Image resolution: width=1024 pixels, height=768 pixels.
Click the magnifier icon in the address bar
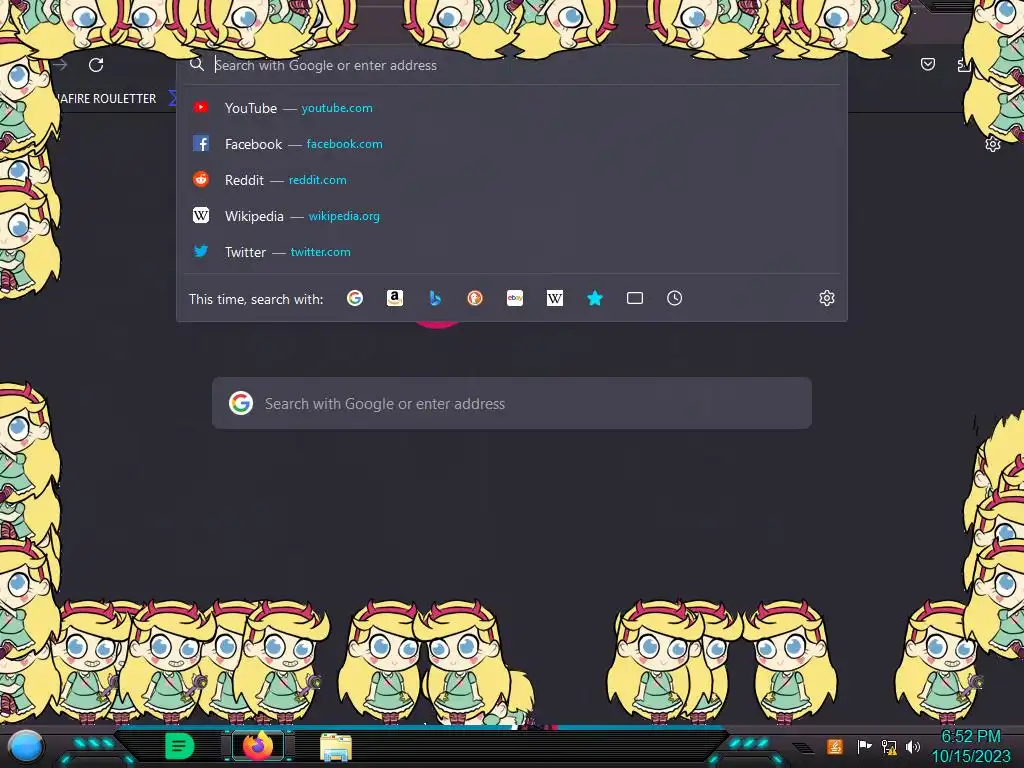(x=197, y=64)
